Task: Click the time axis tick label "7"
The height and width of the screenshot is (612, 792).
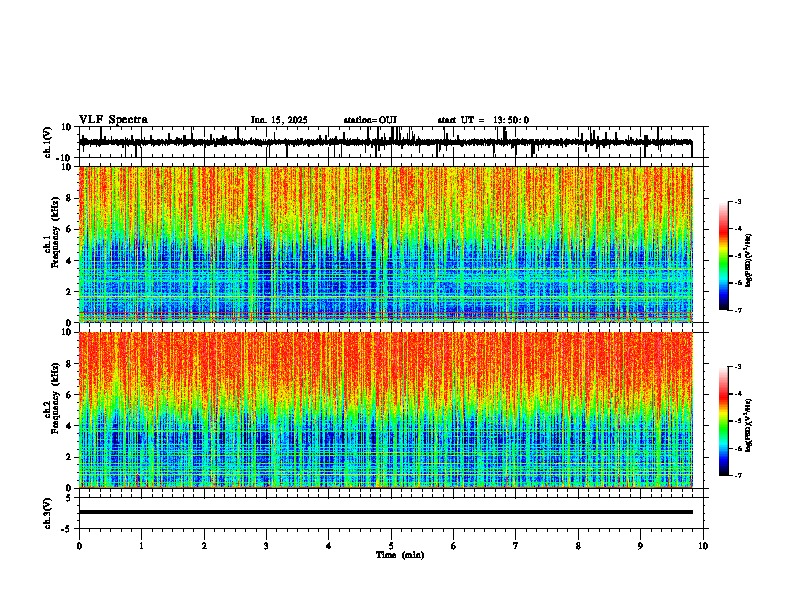Action: (x=516, y=546)
